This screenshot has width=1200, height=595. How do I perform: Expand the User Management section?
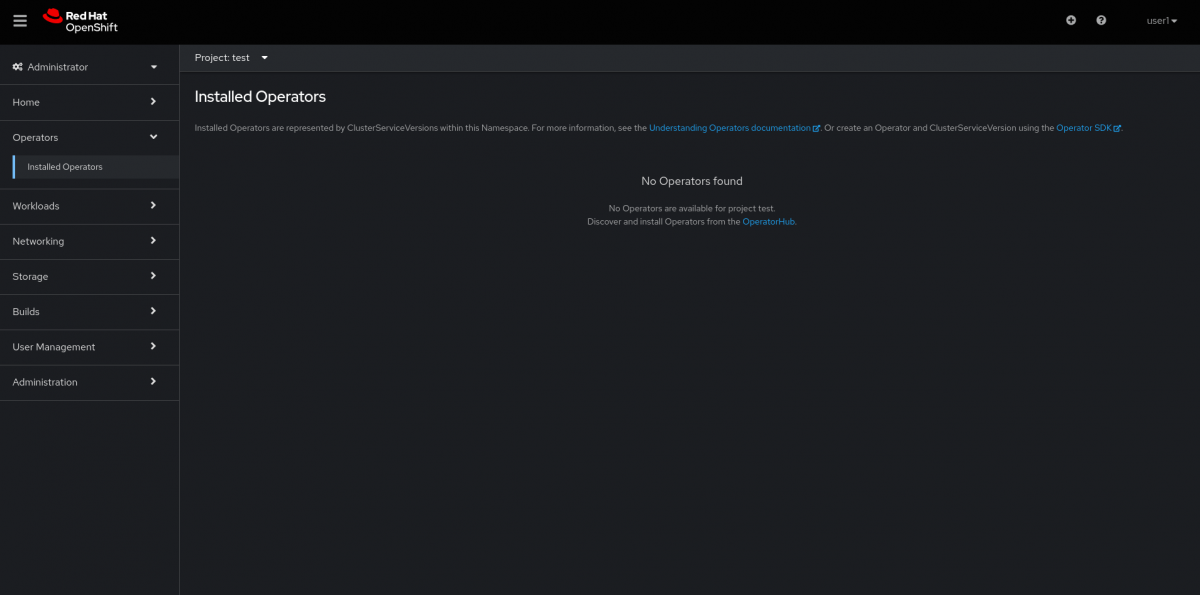(85, 347)
